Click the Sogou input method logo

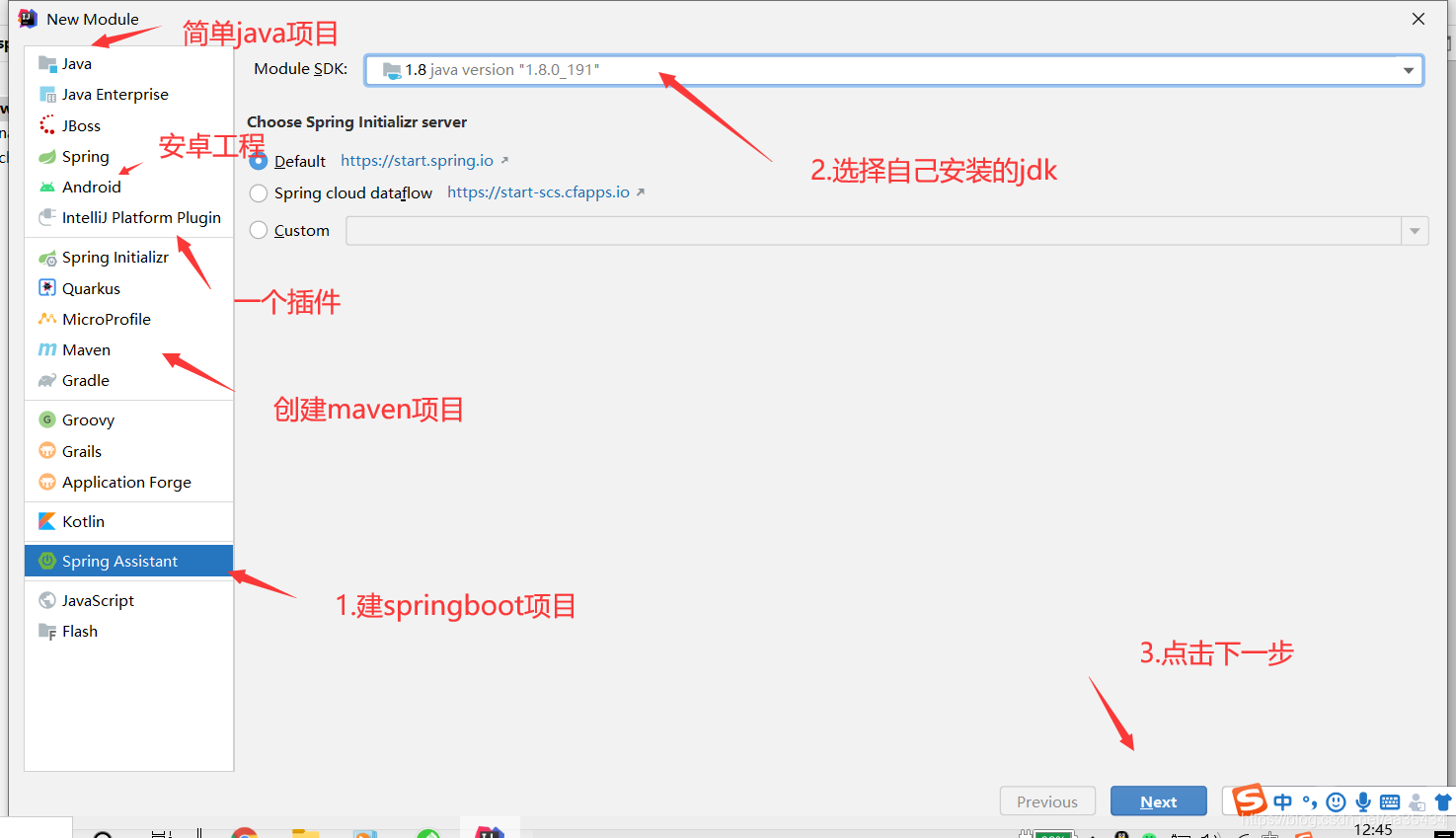[x=1250, y=800]
